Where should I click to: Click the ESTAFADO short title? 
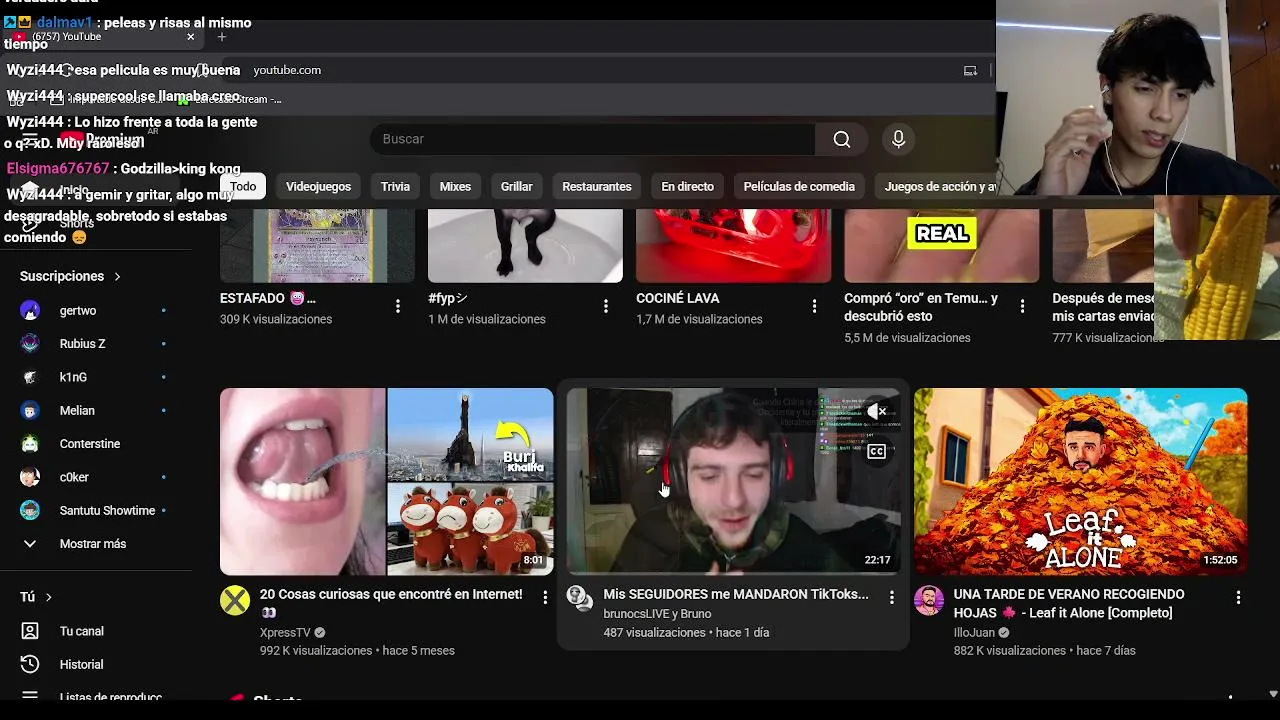267,298
